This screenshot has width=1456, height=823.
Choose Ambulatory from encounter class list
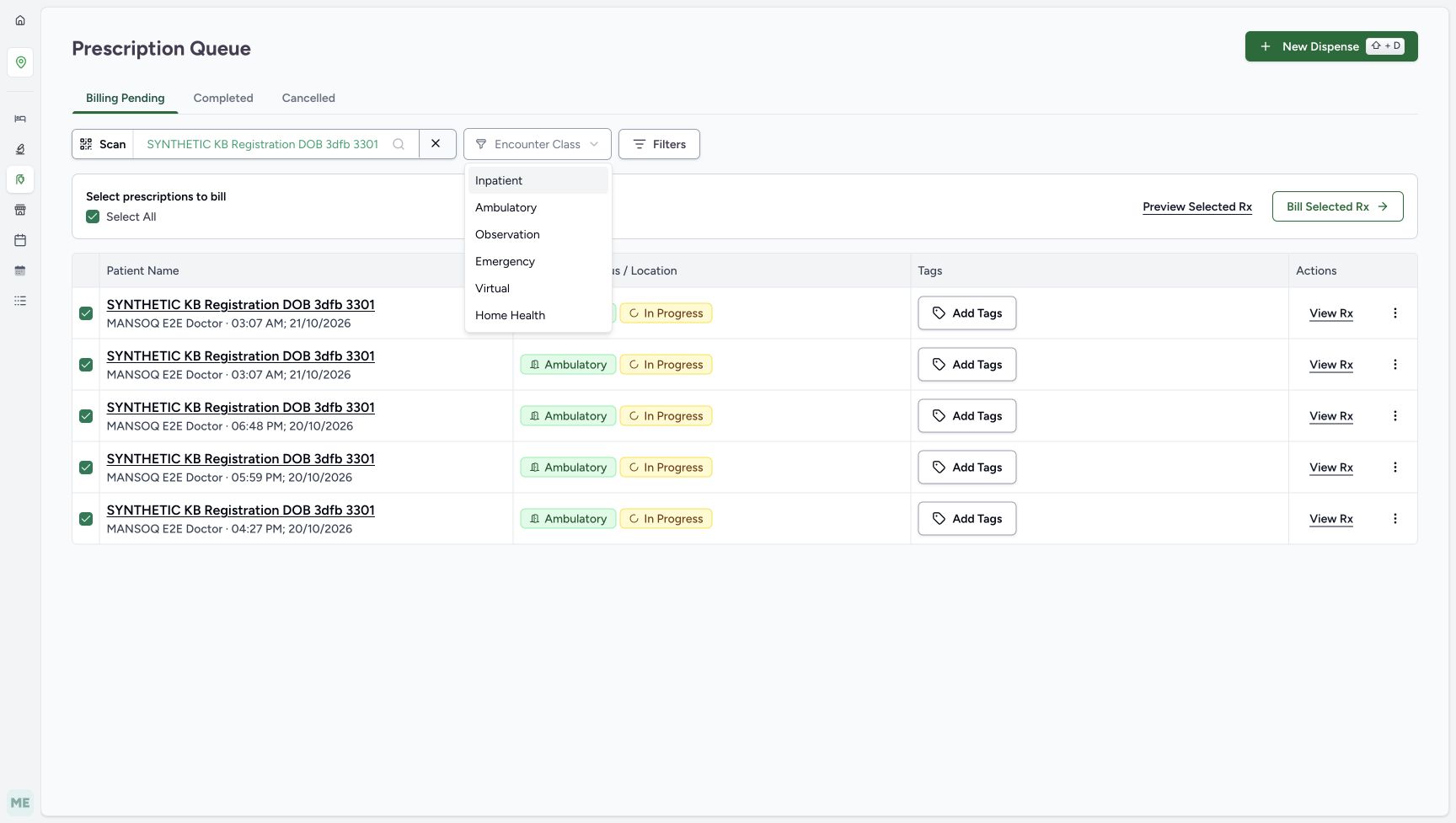coord(538,207)
